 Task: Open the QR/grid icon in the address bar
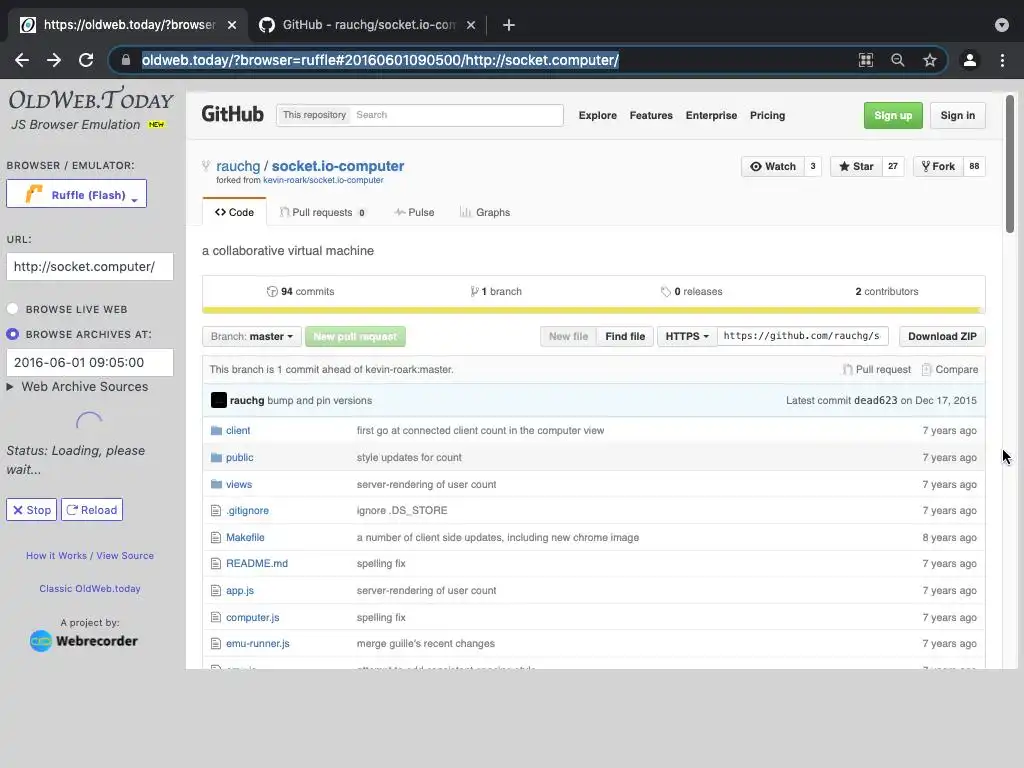click(866, 60)
